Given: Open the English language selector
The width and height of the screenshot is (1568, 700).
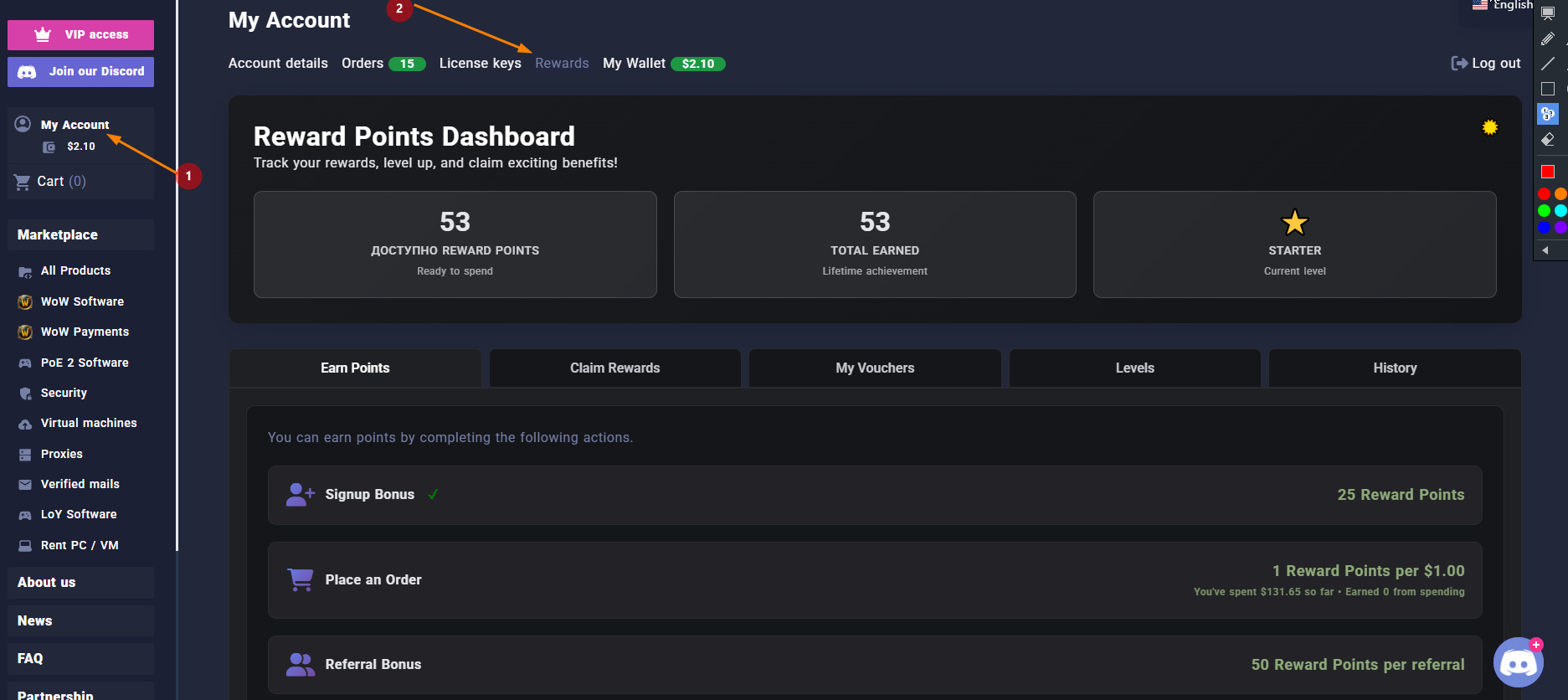Looking at the screenshot, I should 1504,5.
